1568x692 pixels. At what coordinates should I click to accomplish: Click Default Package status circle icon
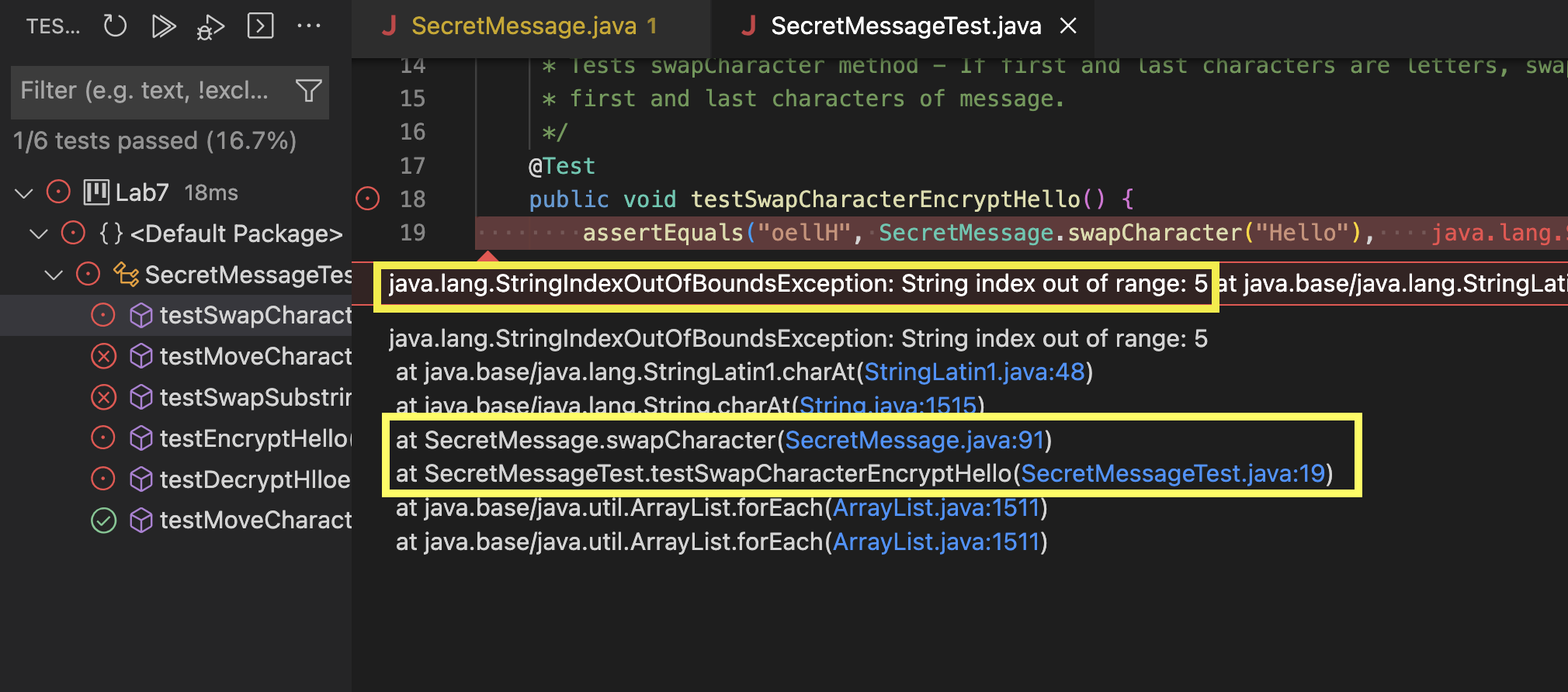pos(73,233)
